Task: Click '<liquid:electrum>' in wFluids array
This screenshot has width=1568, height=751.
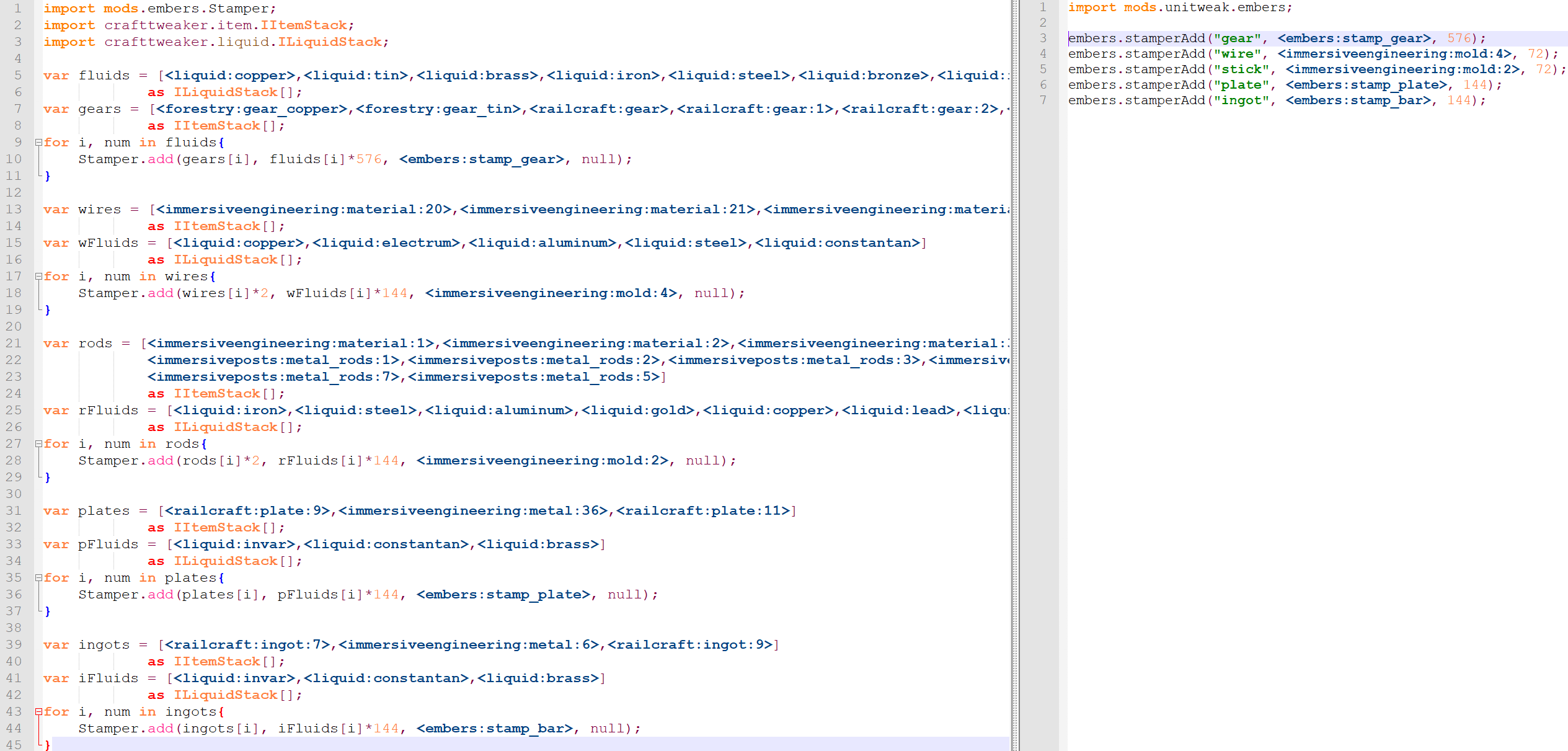Action: point(386,243)
